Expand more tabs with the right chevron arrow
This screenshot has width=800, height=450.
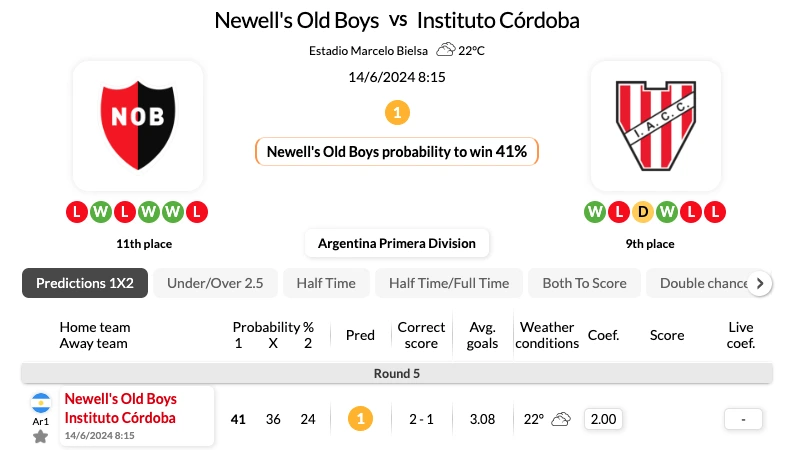tap(760, 283)
